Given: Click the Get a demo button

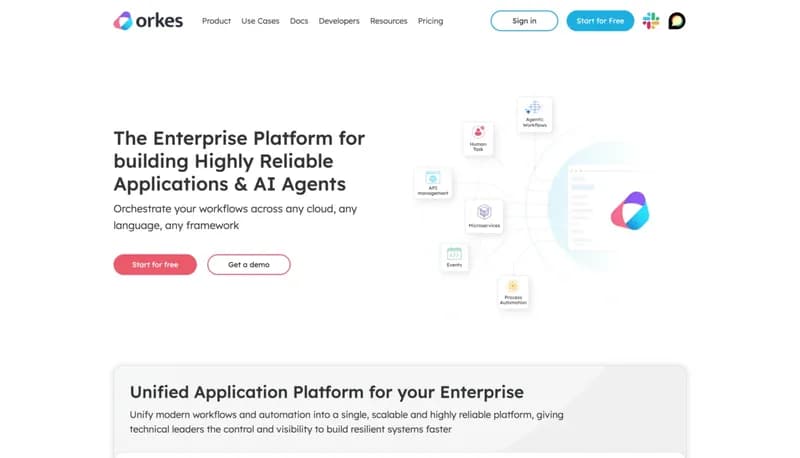Looking at the screenshot, I should 249,265.
